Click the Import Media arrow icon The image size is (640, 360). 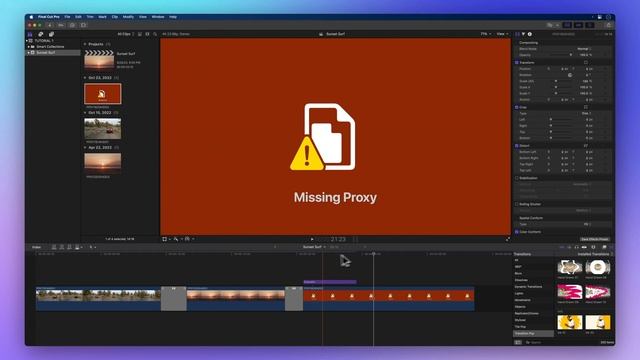click(x=50, y=25)
